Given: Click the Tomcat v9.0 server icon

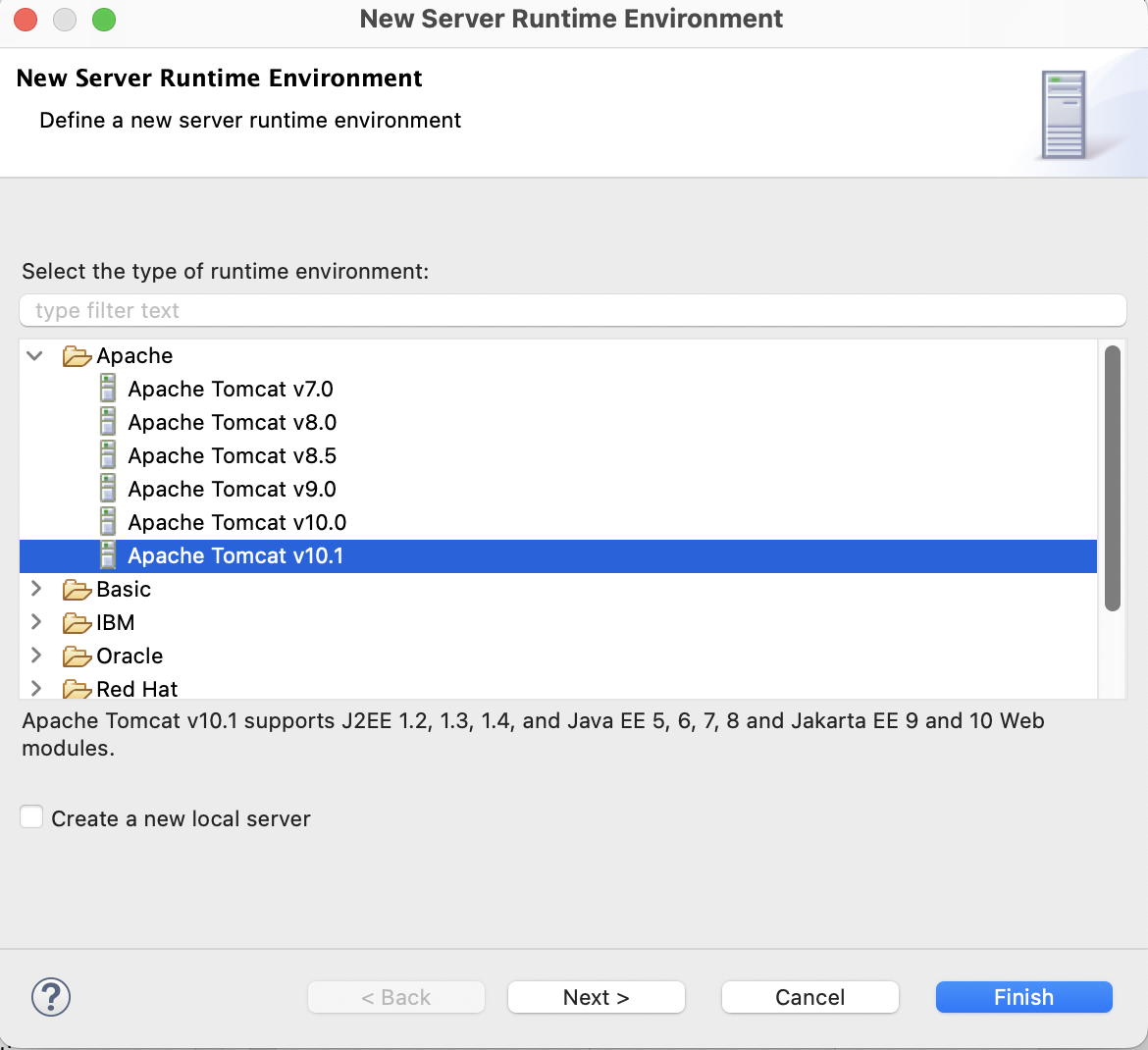Looking at the screenshot, I should click(108, 489).
